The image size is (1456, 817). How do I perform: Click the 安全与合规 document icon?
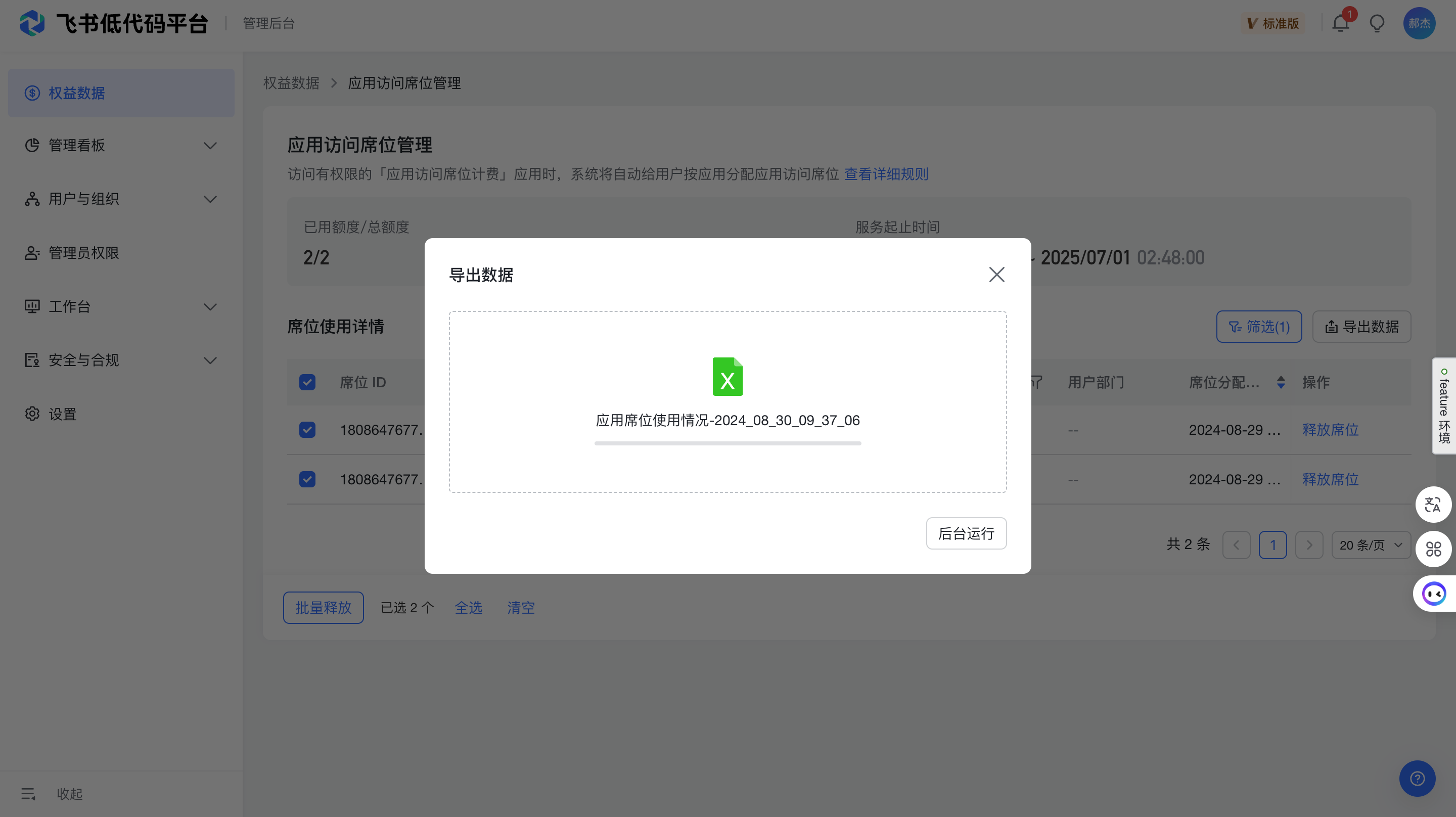click(32, 360)
